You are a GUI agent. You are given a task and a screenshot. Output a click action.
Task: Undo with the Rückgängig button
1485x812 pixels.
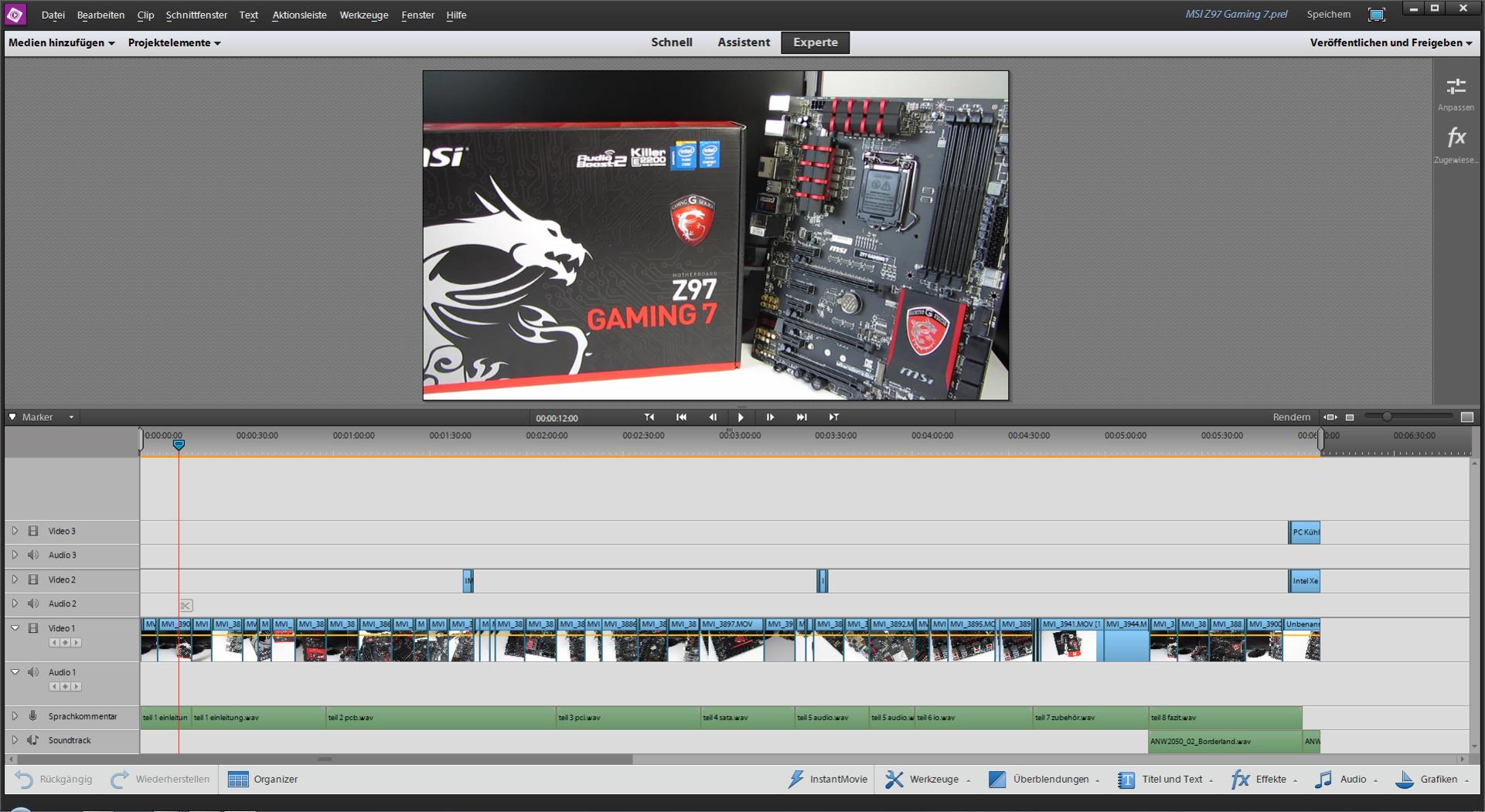tap(53, 780)
